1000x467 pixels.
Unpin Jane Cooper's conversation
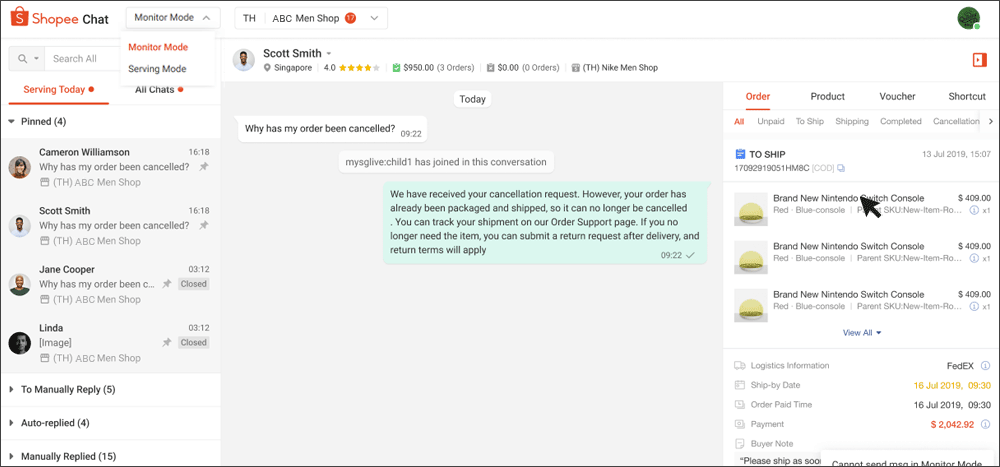tap(167, 284)
